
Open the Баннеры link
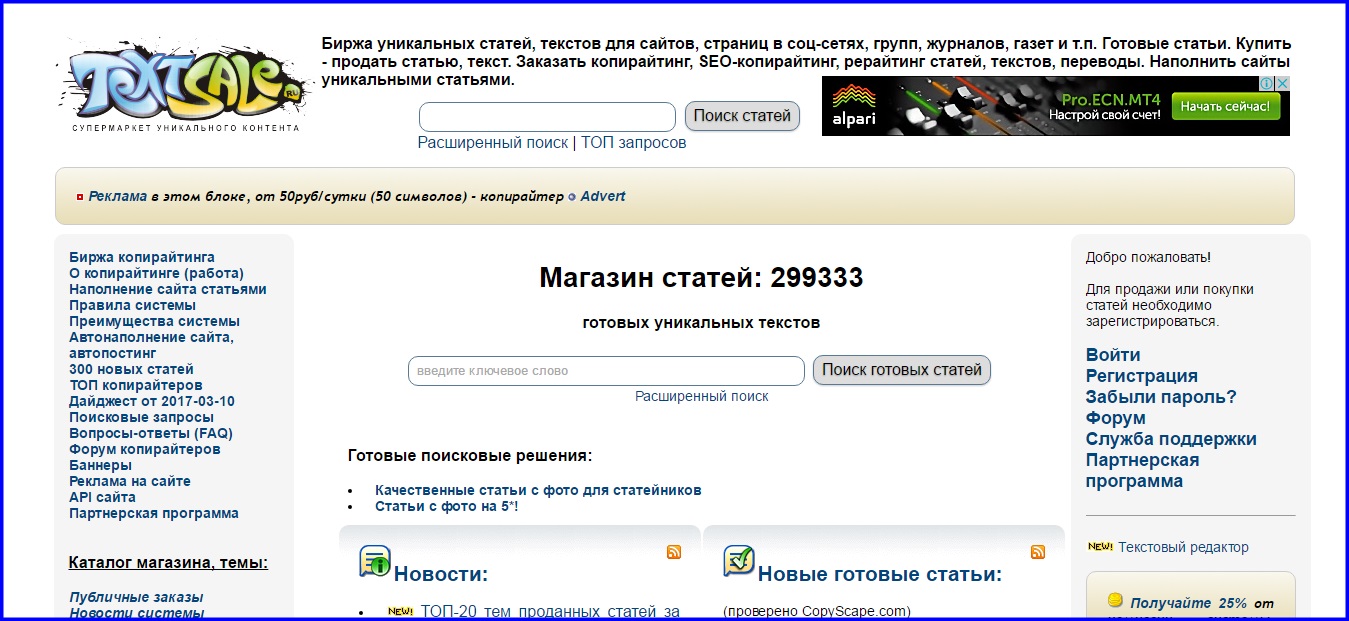(x=101, y=465)
